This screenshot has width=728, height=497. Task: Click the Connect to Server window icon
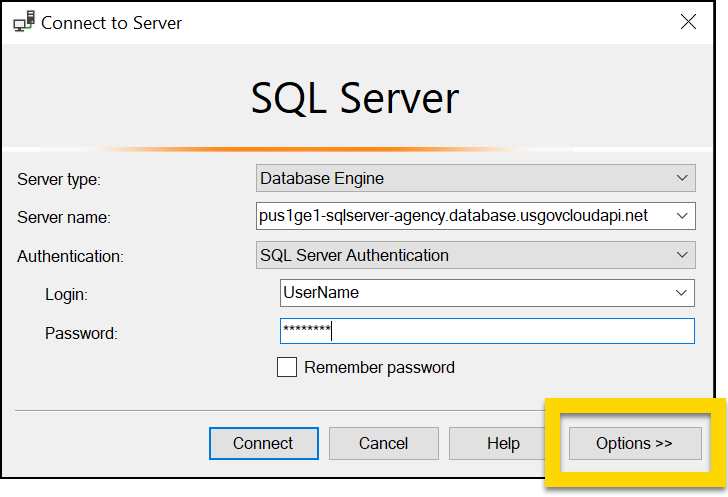20,22
